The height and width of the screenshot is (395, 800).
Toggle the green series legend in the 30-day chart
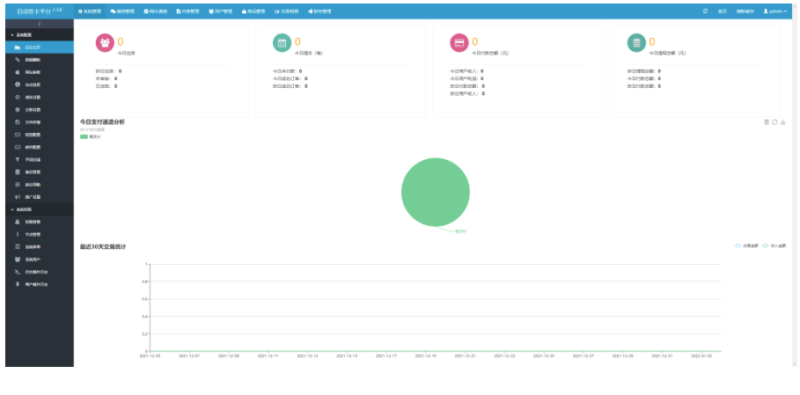(774, 246)
